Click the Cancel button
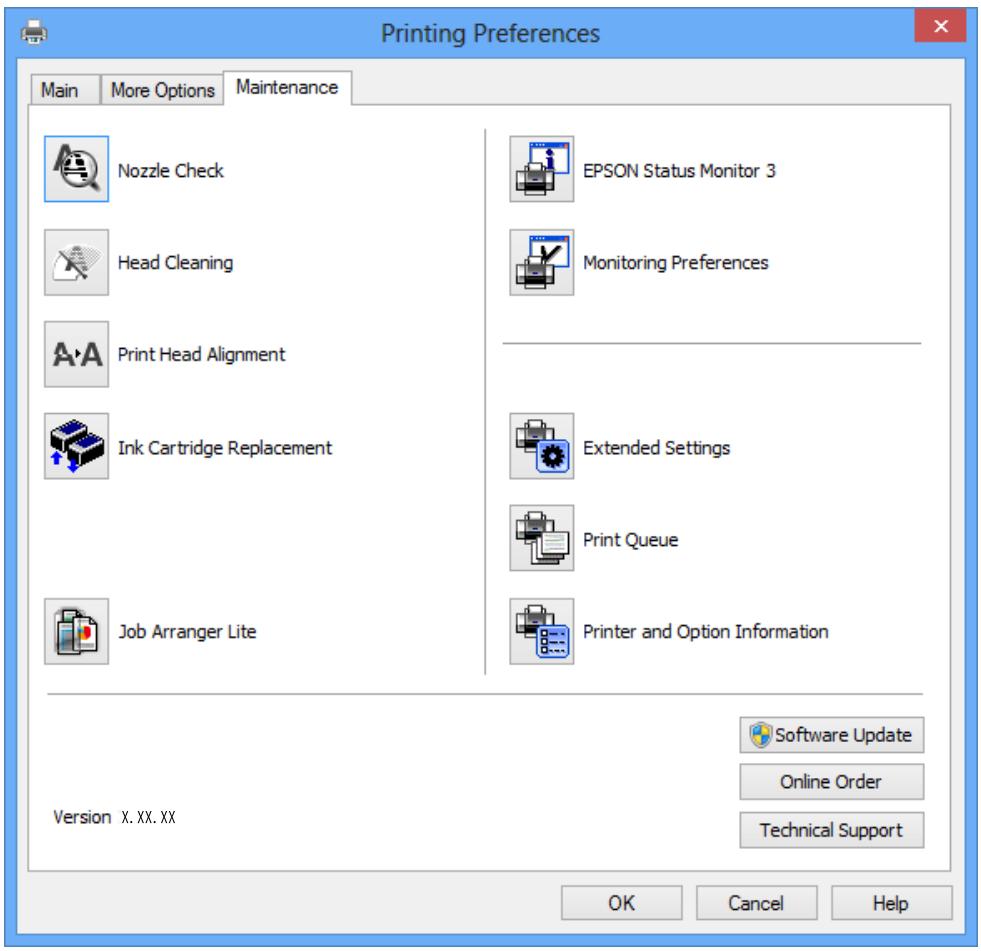This screenshot has width=981, height=951. click(756, 903)
